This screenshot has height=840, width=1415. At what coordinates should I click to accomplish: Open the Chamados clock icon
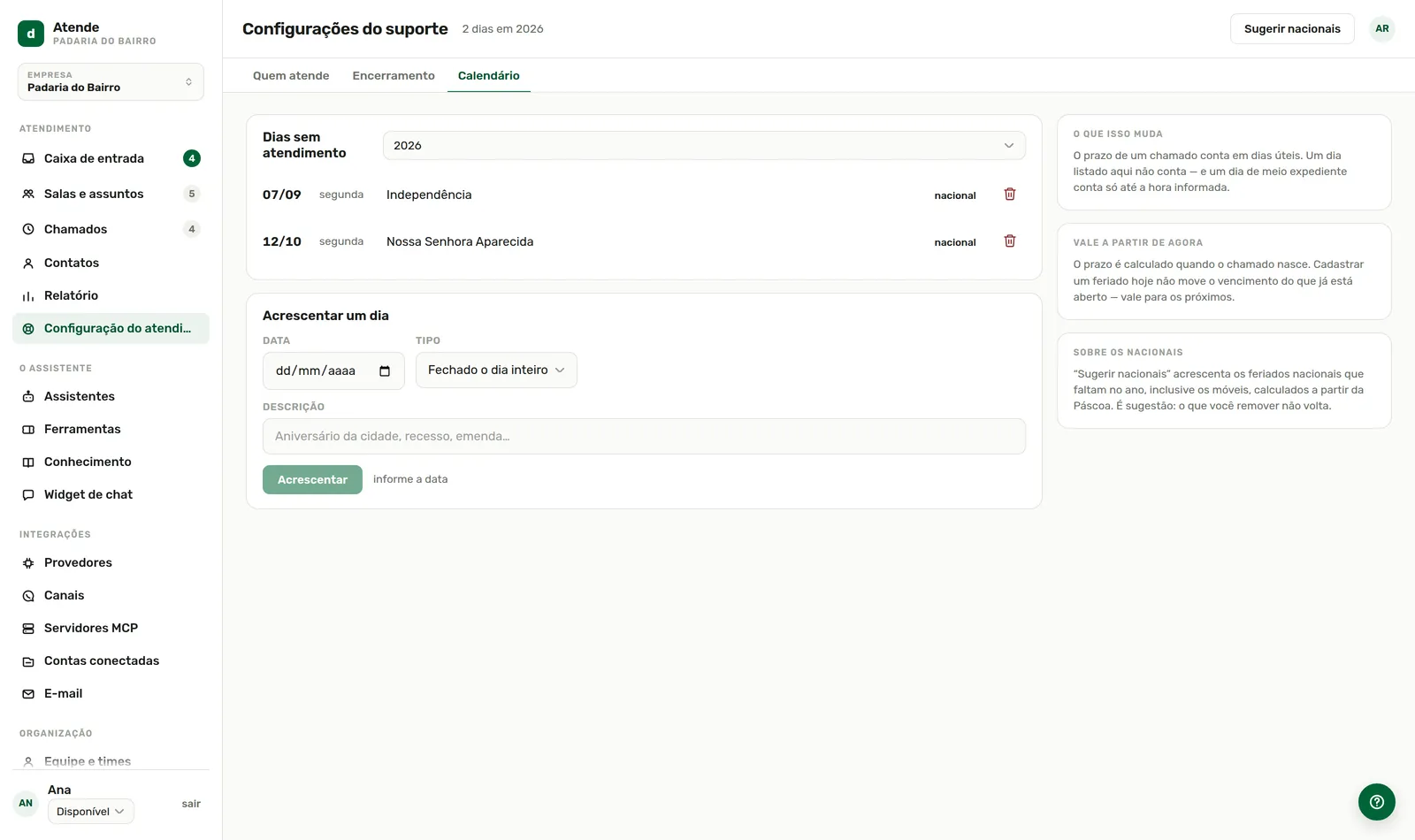[x=28, y=229]
